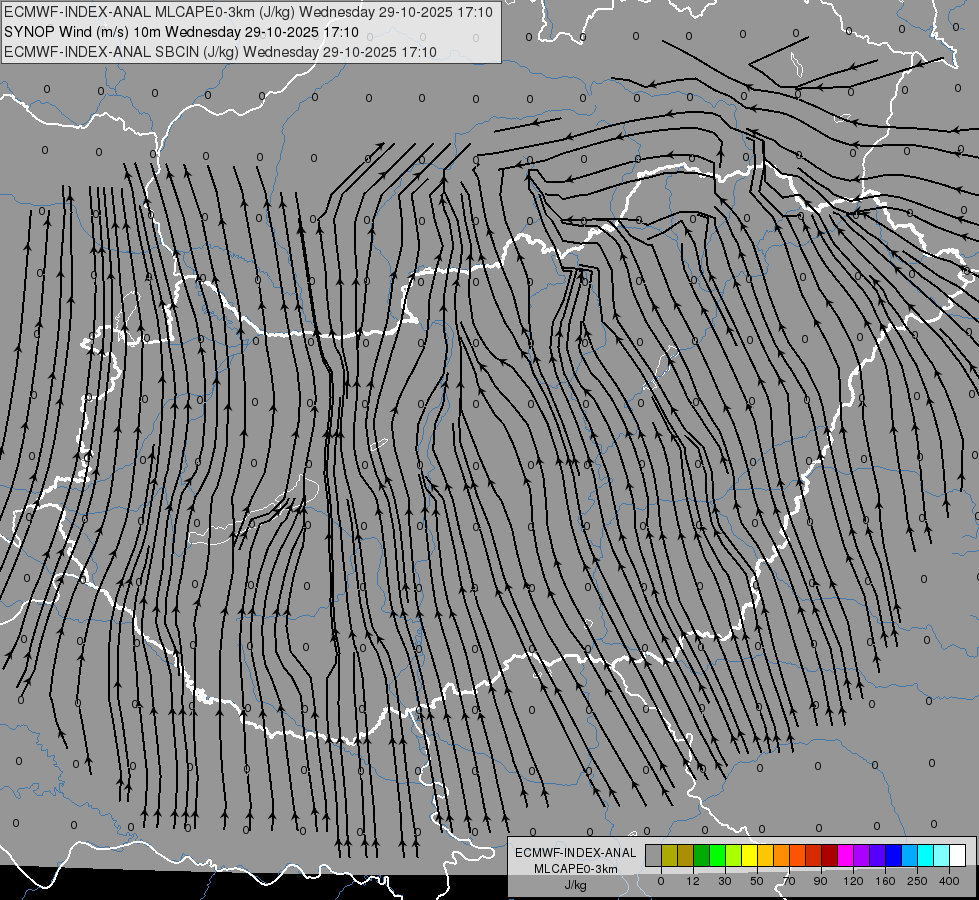This screenshot has width=979, height=900.
Task: Click legend value 250
Action: coord(917,881)
